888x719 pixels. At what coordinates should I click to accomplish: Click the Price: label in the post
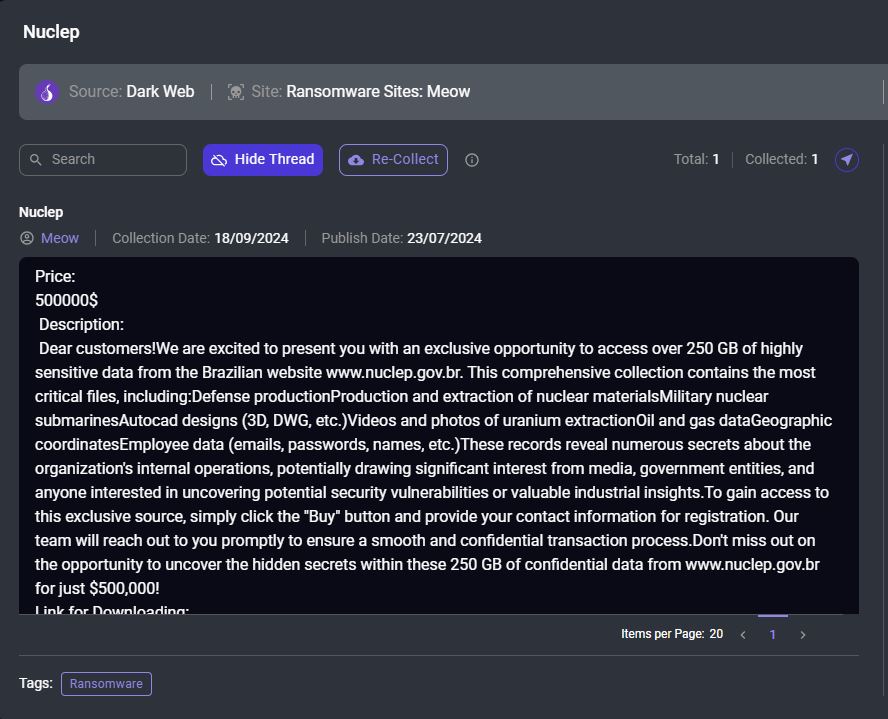[x=55, y=276]
